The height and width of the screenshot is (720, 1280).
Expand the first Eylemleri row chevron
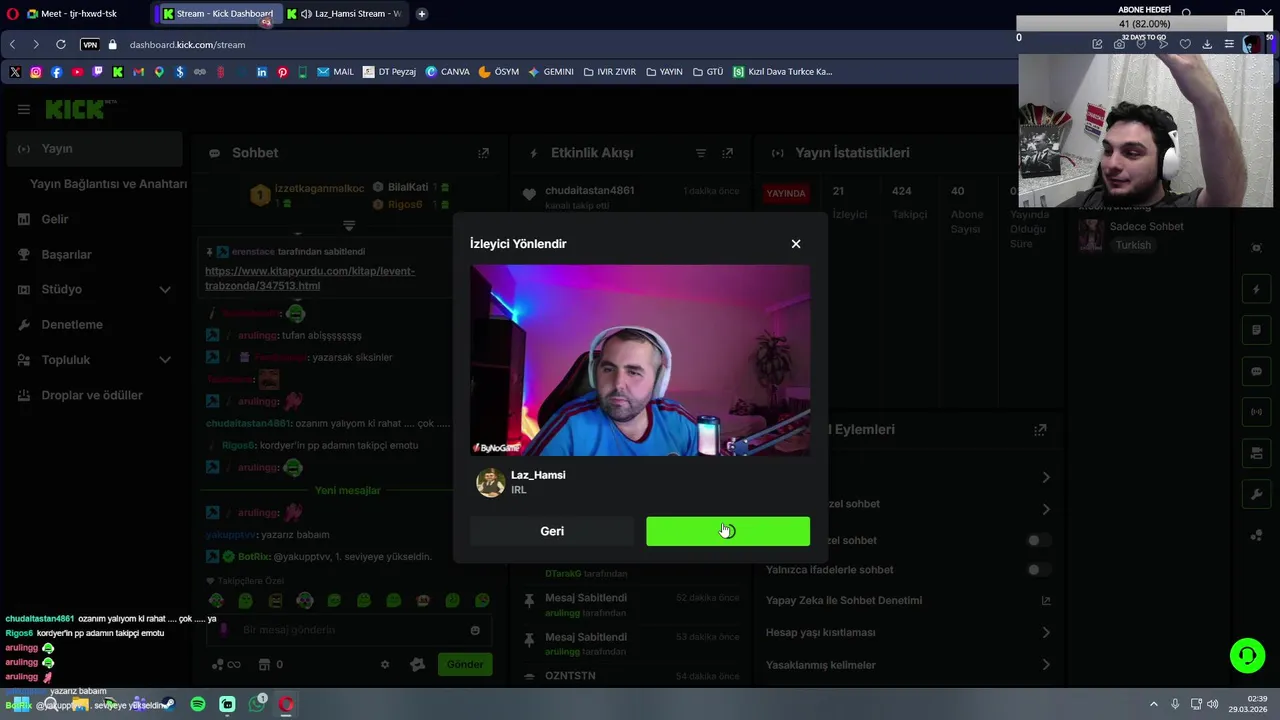pos(1046,478)
